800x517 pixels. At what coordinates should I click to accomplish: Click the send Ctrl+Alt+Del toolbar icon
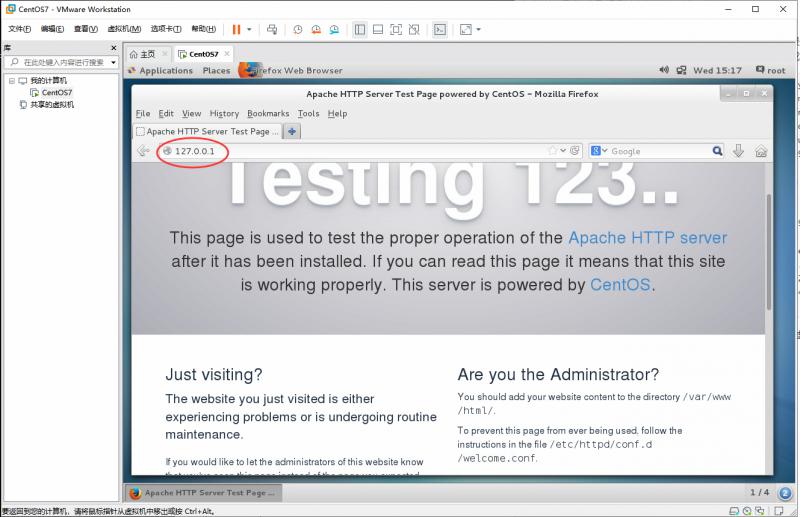click(x=272, y=30)
